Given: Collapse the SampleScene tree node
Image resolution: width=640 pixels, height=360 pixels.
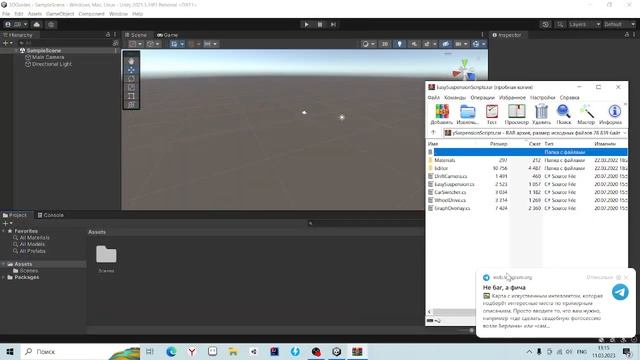Looking at the screenshot, I should point(16,50).
